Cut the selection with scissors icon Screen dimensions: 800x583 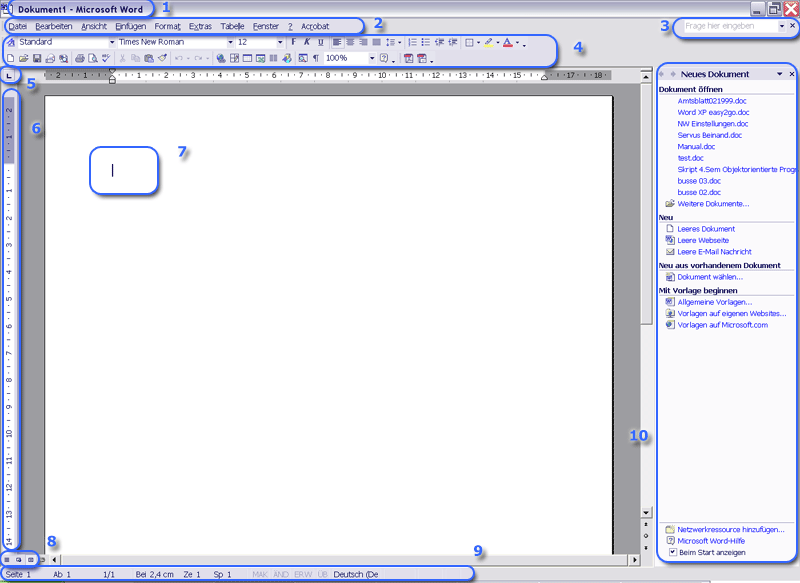pyautogui.click(x=122, y=58)
